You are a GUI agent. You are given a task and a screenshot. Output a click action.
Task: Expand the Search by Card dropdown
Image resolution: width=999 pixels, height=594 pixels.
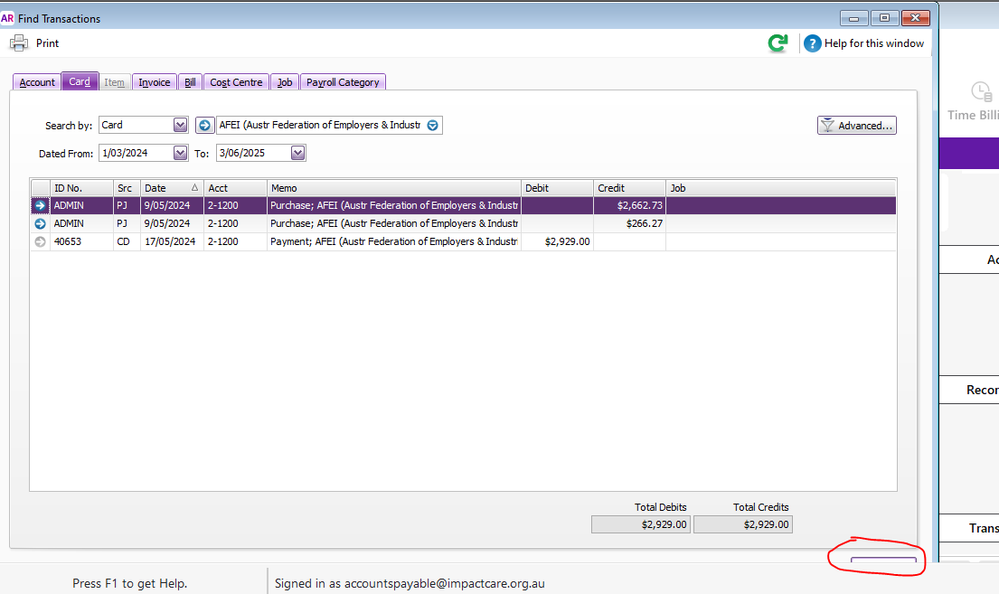click(x=180, y=125)
